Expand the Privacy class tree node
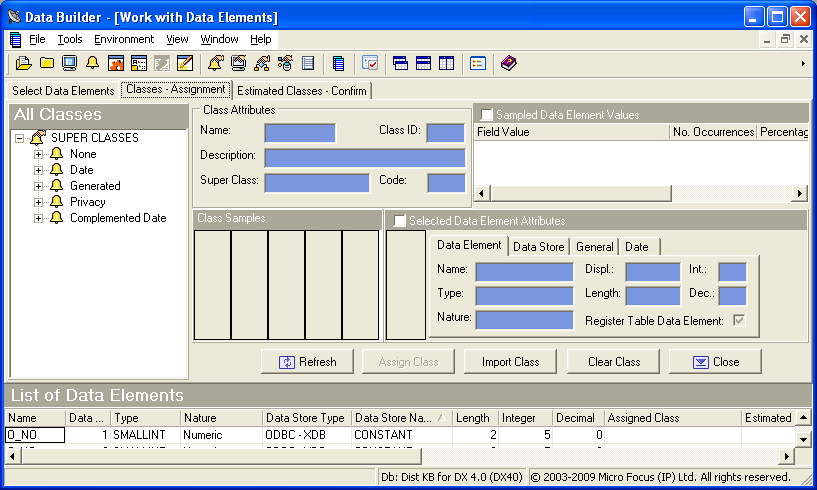The height and width of the screenshot is (490, 817). (x=39, y=202)
